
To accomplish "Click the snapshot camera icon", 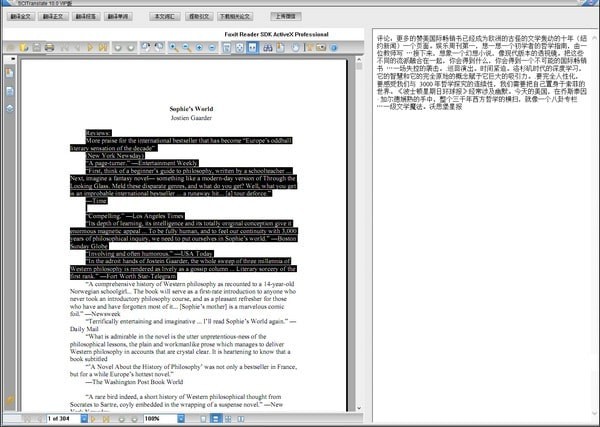I will [x=321, y=47].
